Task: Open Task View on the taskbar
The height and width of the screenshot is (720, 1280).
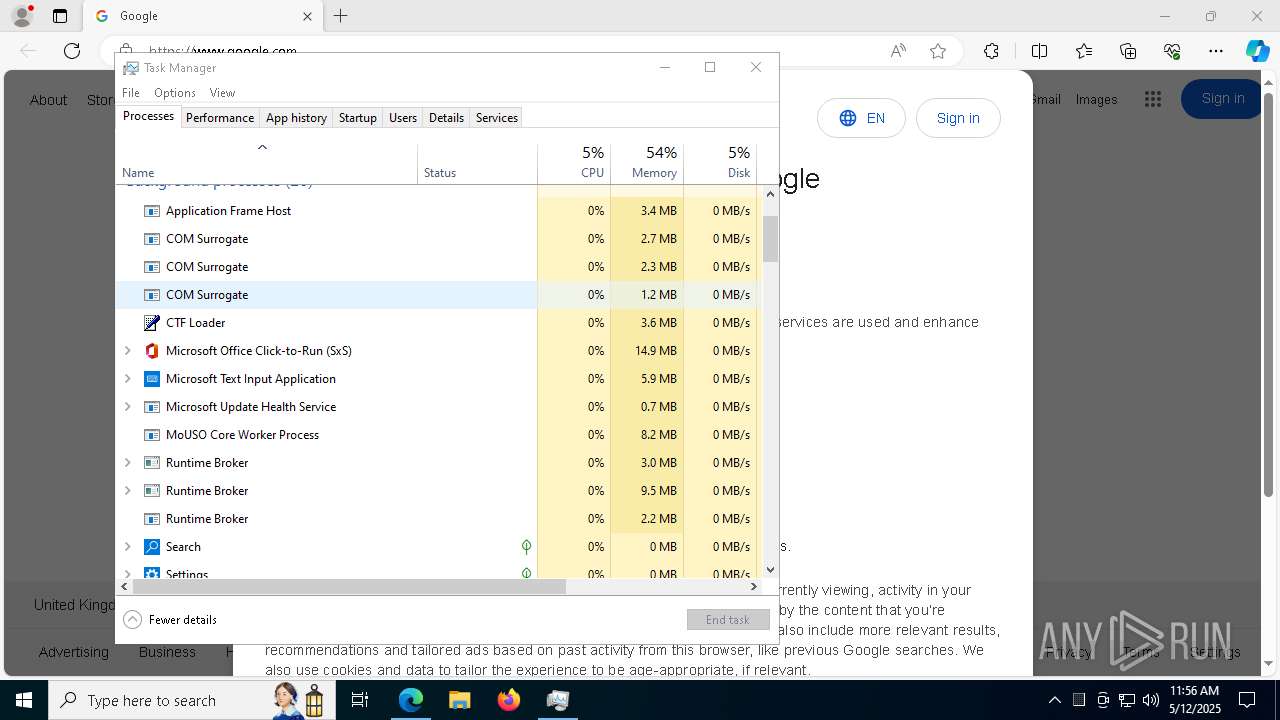Action: point(360,700)
